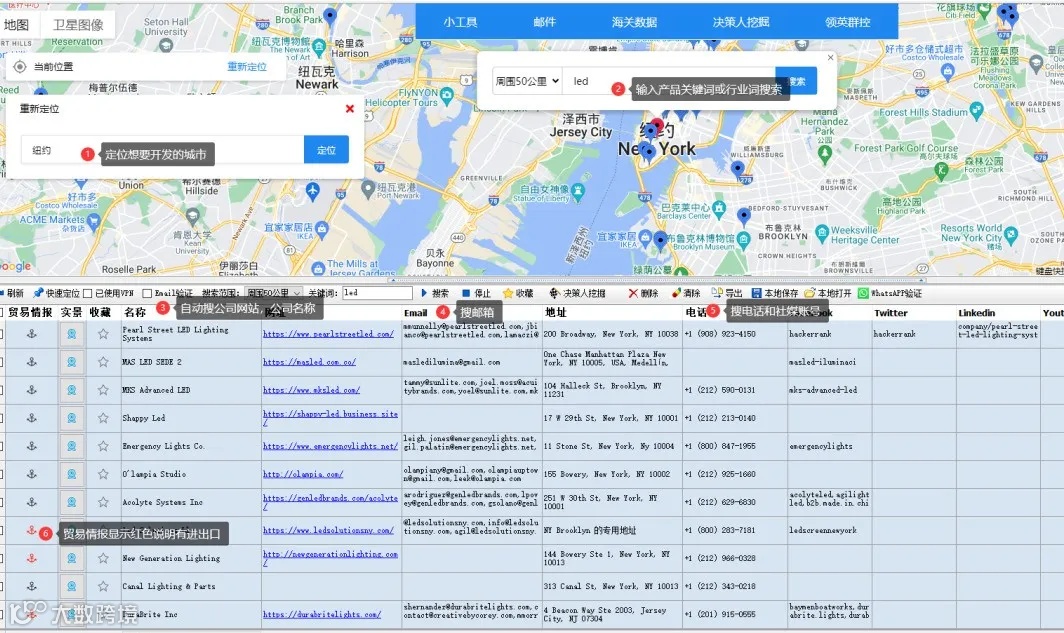Click the Brooklyn Museum map marker
Image resolution: width=1064 pixels, height=633 pixels.
(x=744, y=239)
